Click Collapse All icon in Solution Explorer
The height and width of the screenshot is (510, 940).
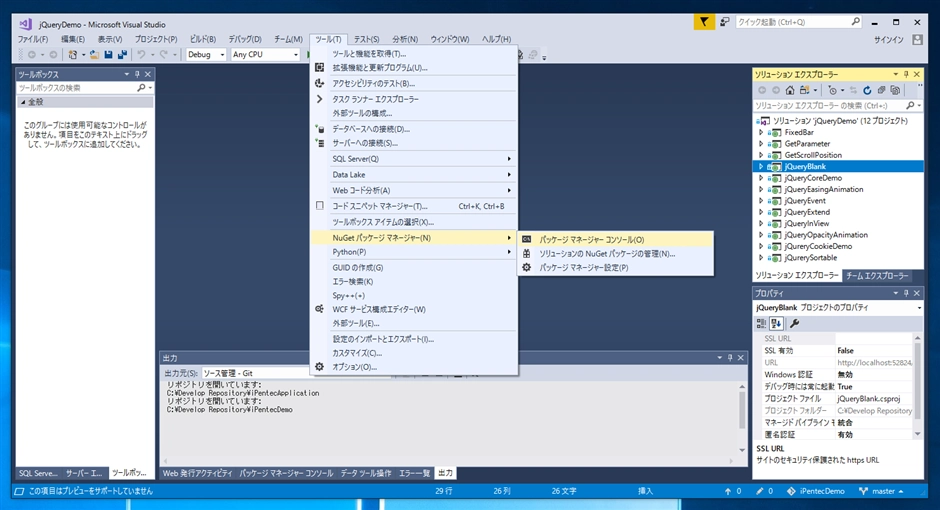(881, 90)
